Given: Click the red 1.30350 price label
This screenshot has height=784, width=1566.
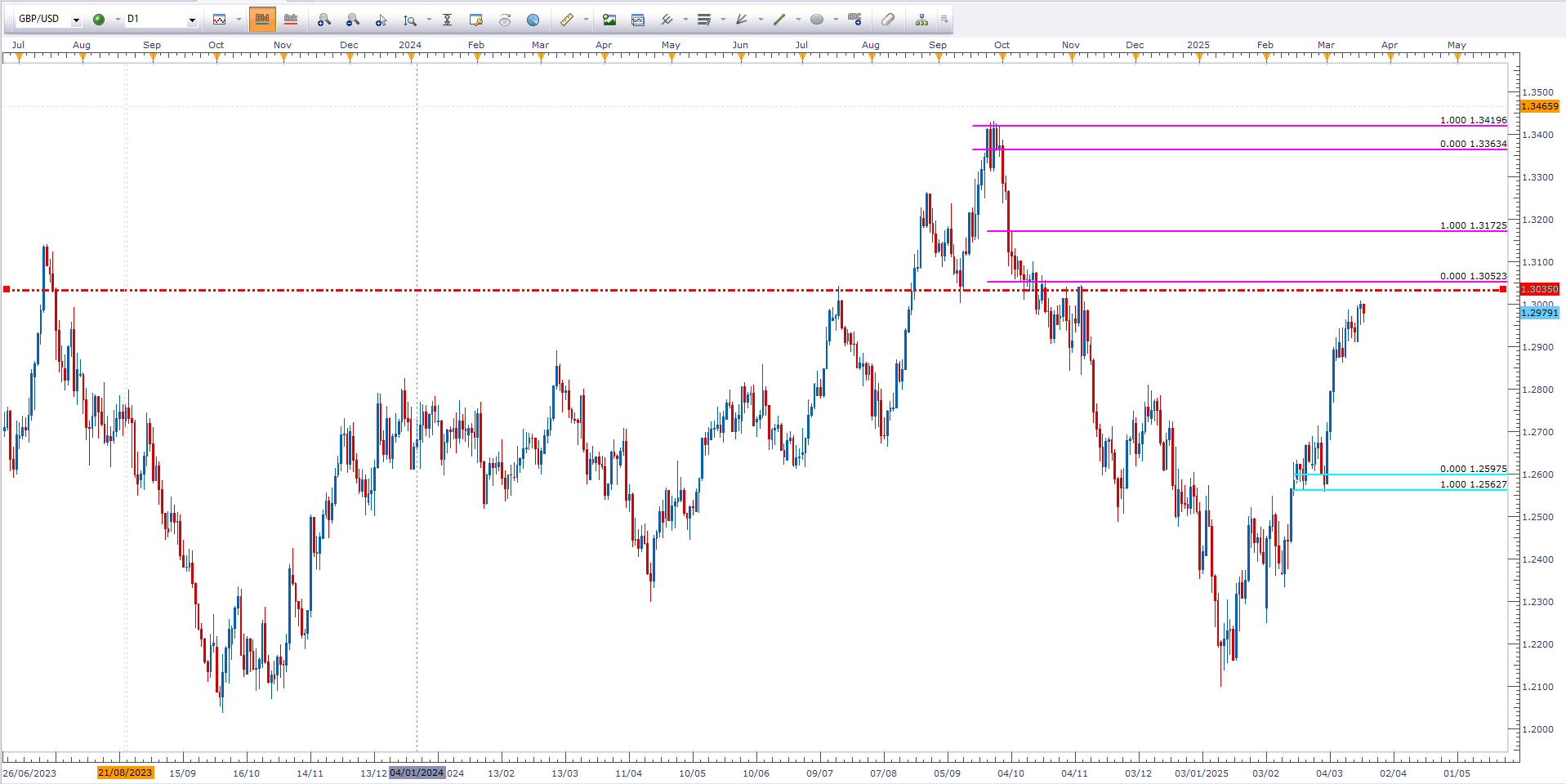Looking at the screenshot, I should point(1539,289).
